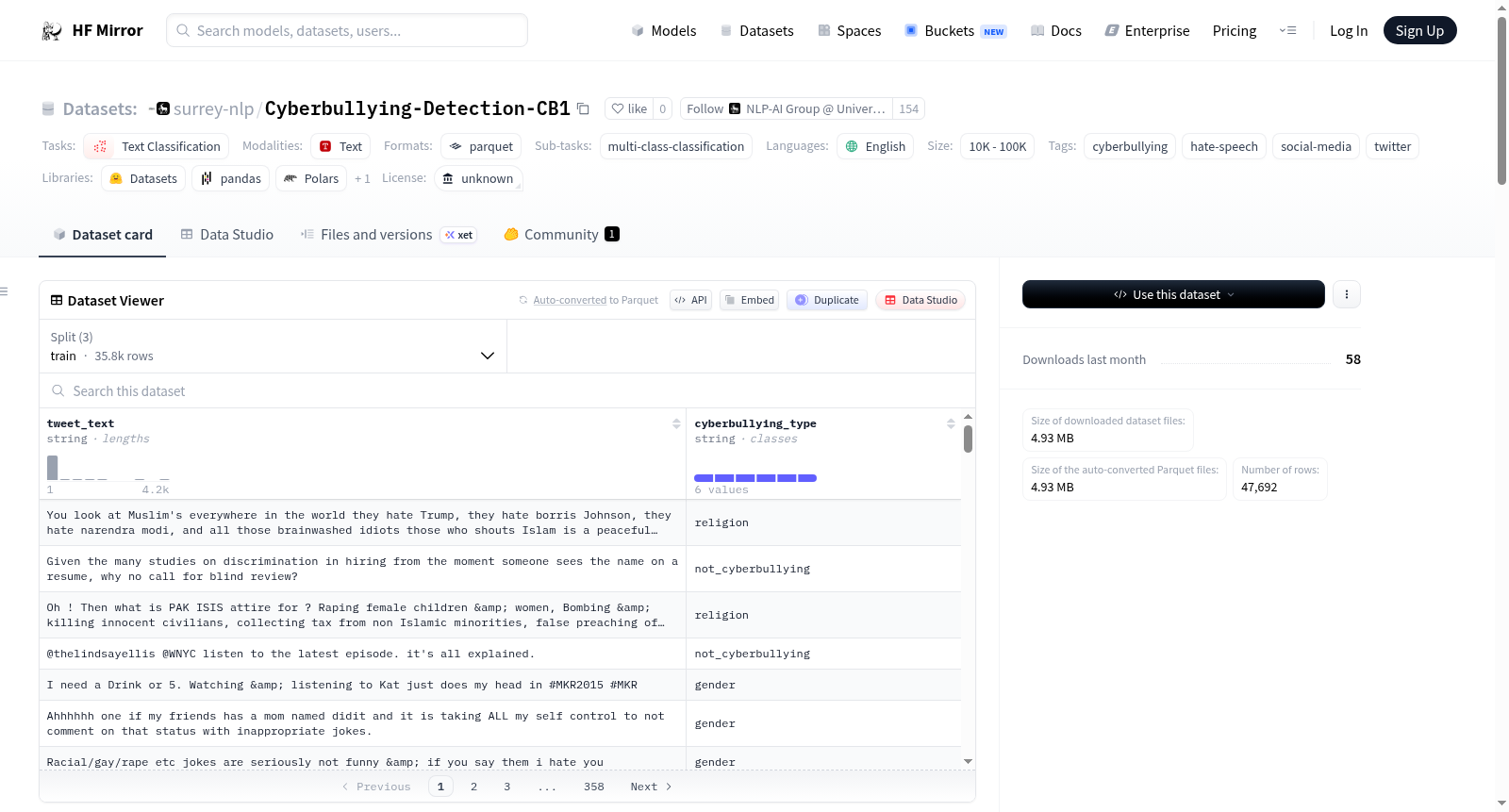Click the xet badge beside Files and versions
This screenshot has height=812, width=1509.
(x=459, y=235)
